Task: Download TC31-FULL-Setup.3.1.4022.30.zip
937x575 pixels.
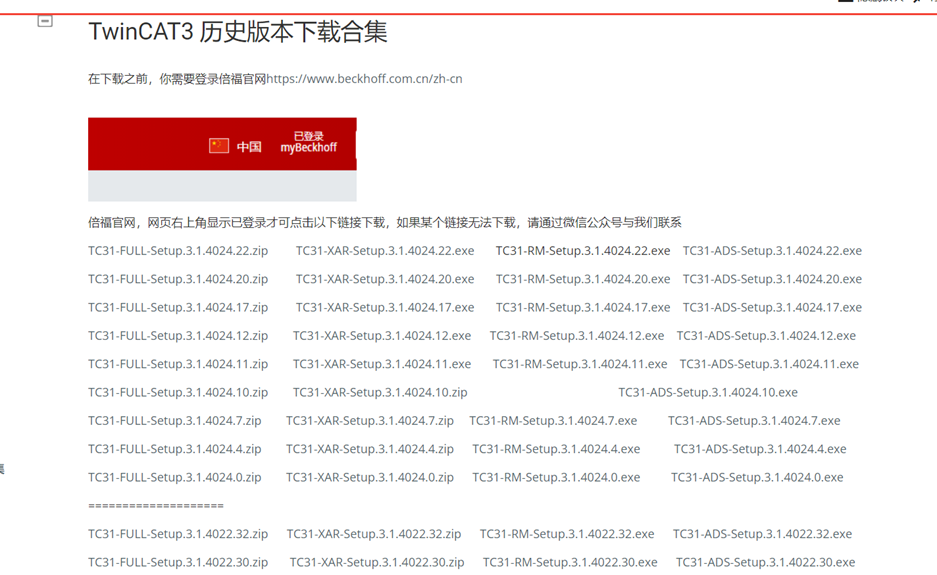Action: [x=178, y=562]
